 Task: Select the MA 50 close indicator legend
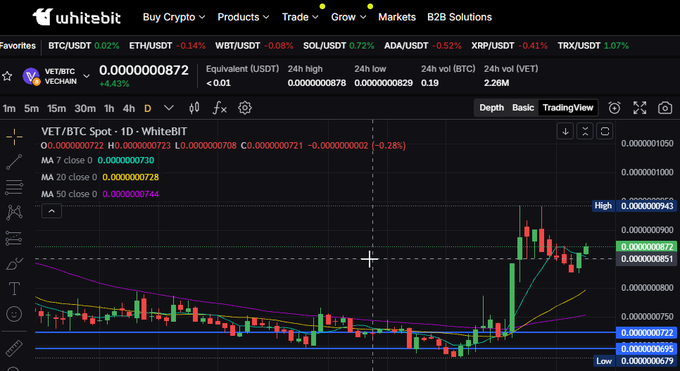pos(100,194)
